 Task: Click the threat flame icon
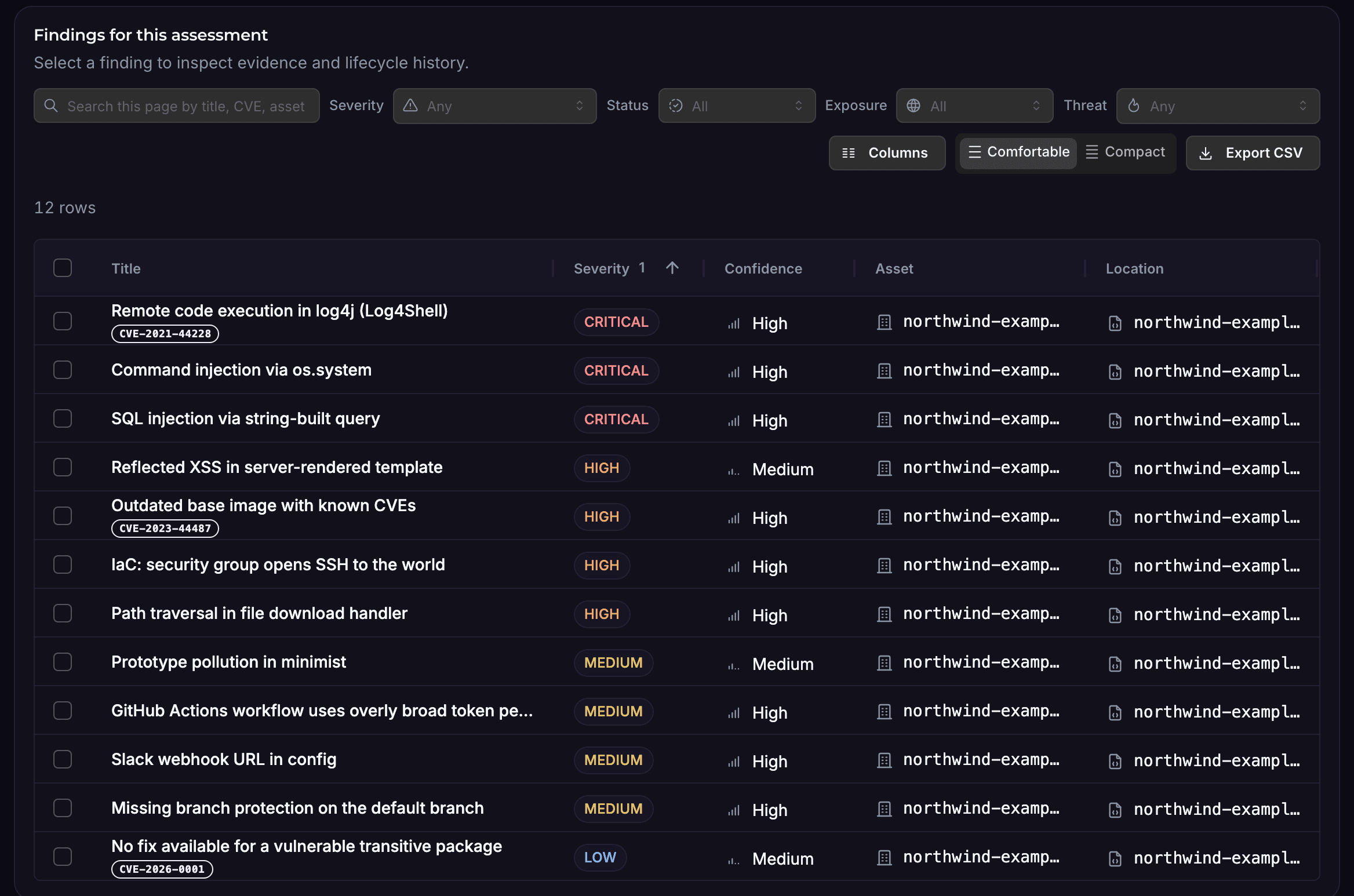(1134, 105)
